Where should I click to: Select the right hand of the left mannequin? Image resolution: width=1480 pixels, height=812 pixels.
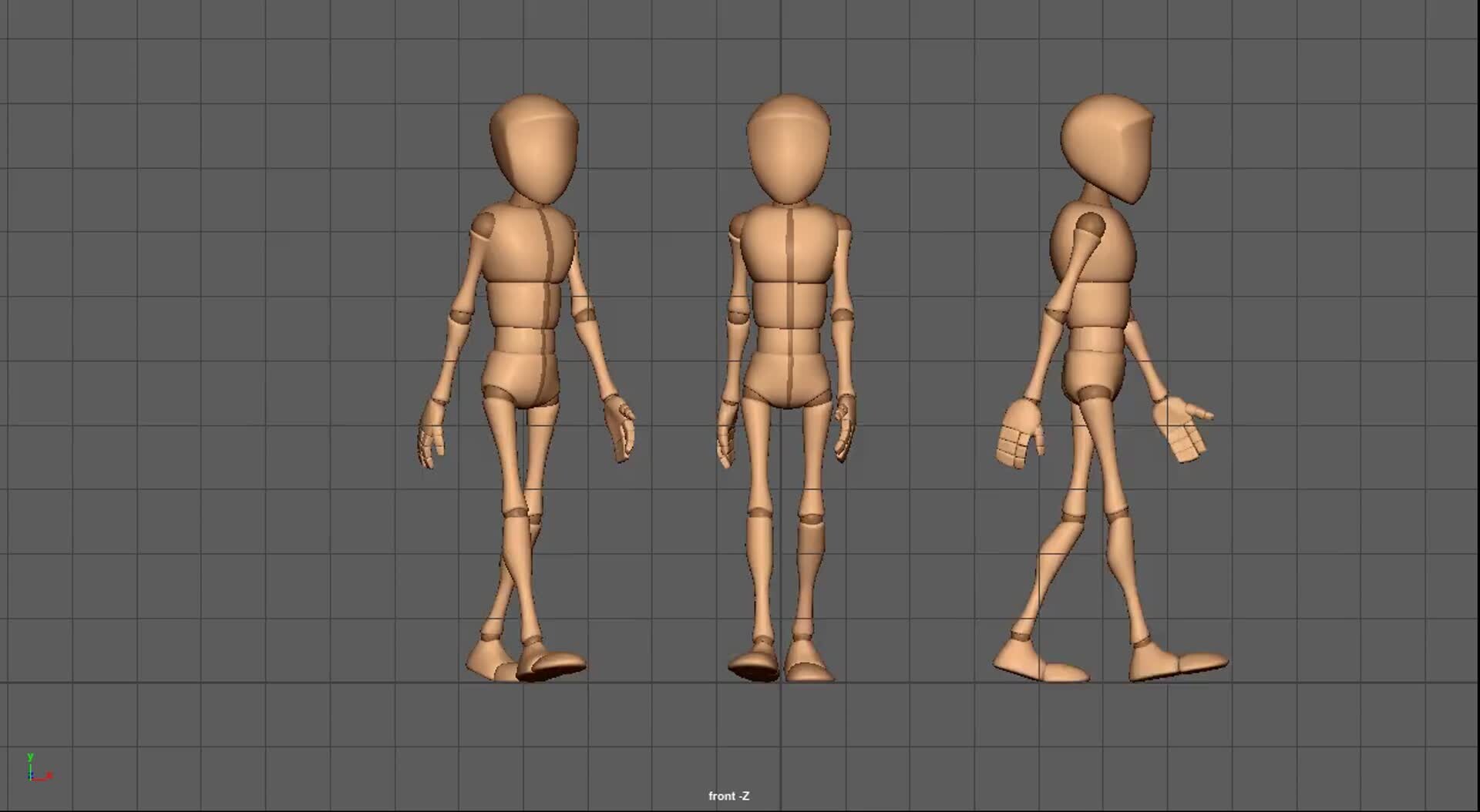click(x=621, y=424)
